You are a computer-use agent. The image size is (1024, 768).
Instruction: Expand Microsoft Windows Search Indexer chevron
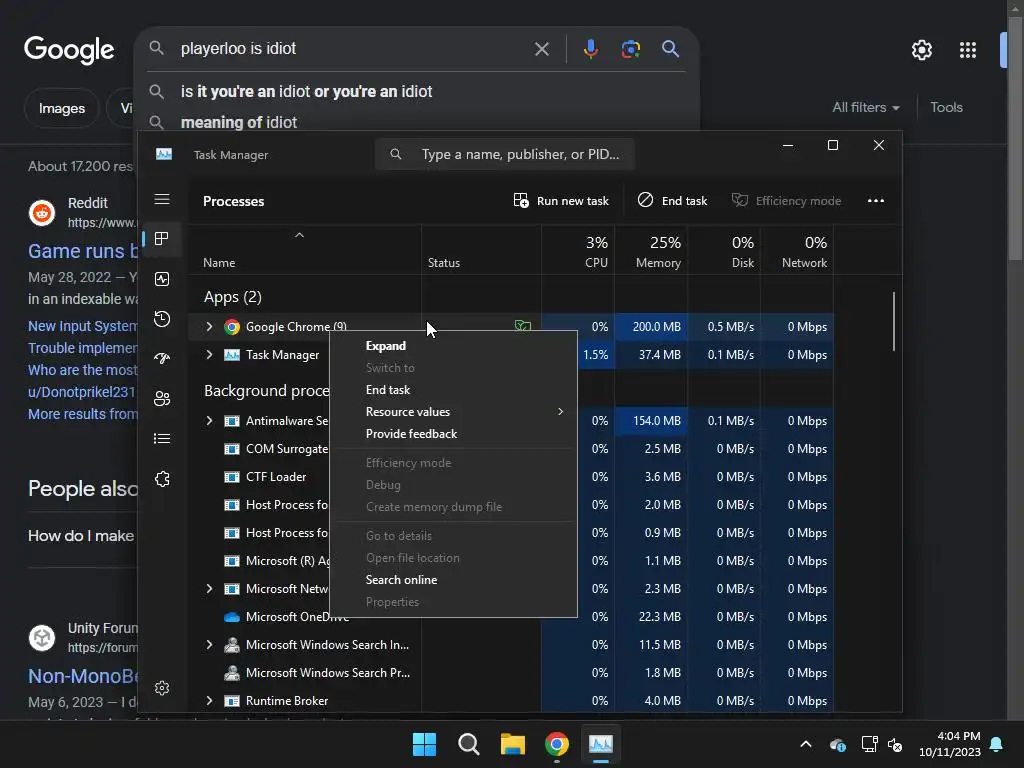click(x=210, y=645)
